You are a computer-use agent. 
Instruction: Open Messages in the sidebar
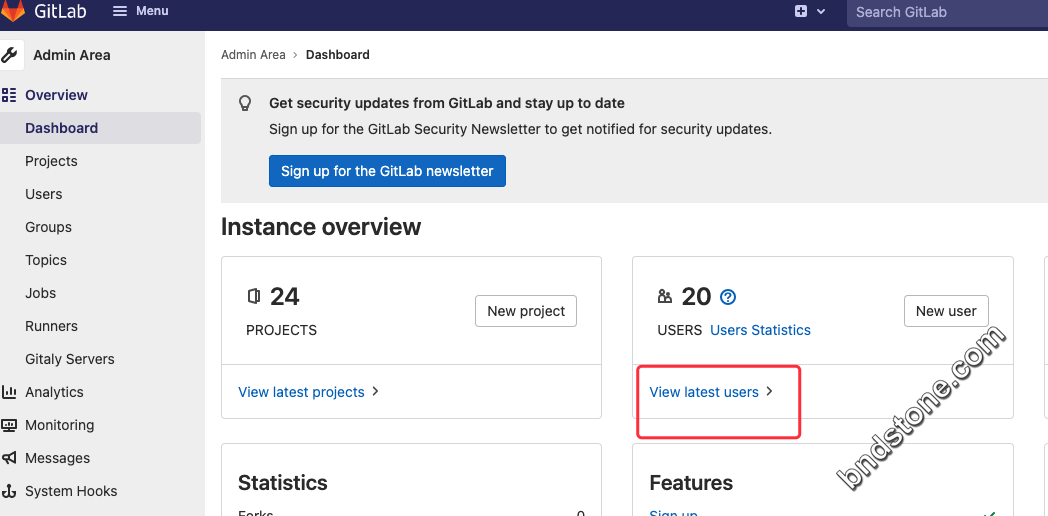pyautogui.click(x=57, y=458)
